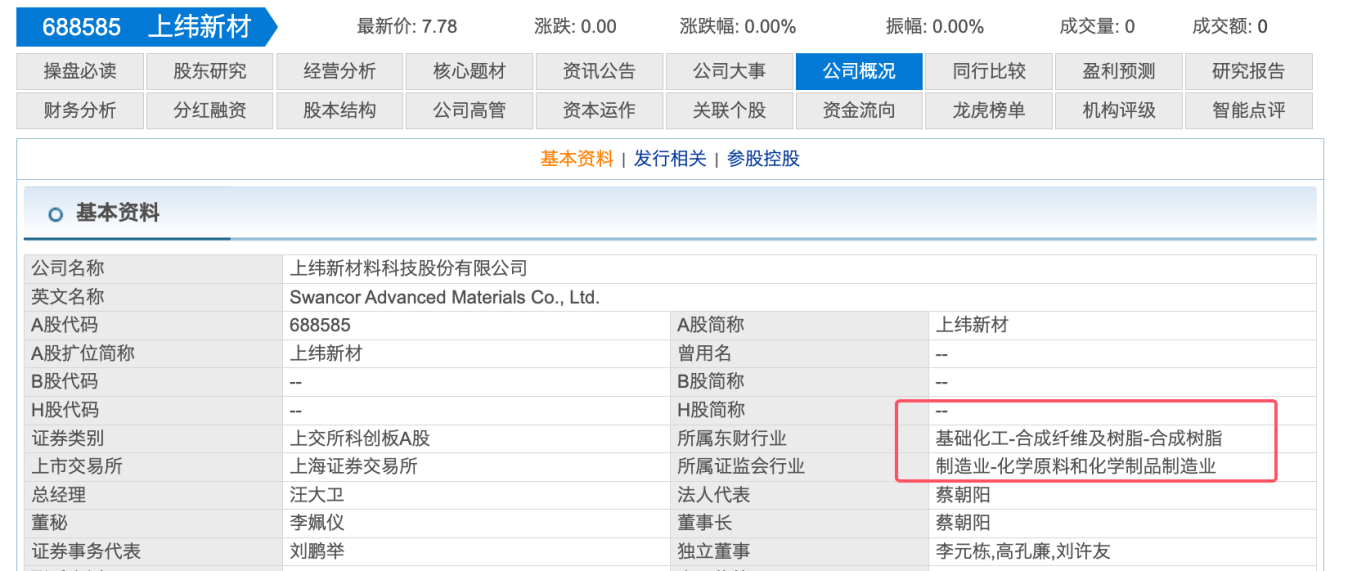1366x571 pixels.
Task: Select 法人代表 value 蔡朝阳
Action: 963,495
